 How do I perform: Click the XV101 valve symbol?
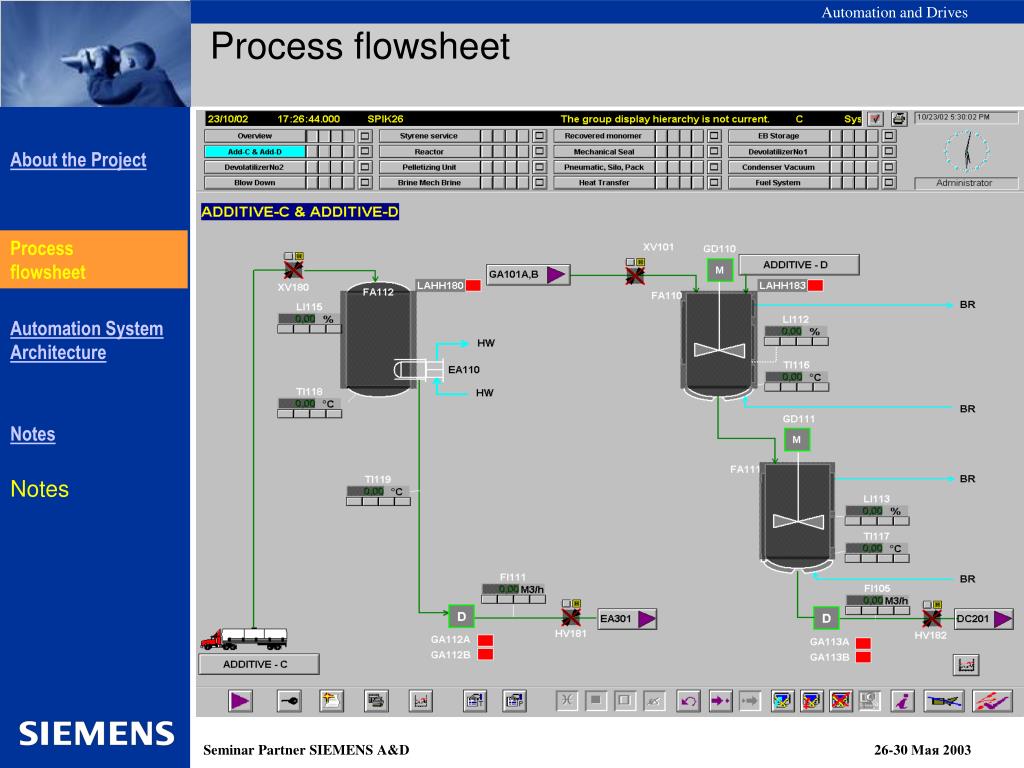(635, 275)
